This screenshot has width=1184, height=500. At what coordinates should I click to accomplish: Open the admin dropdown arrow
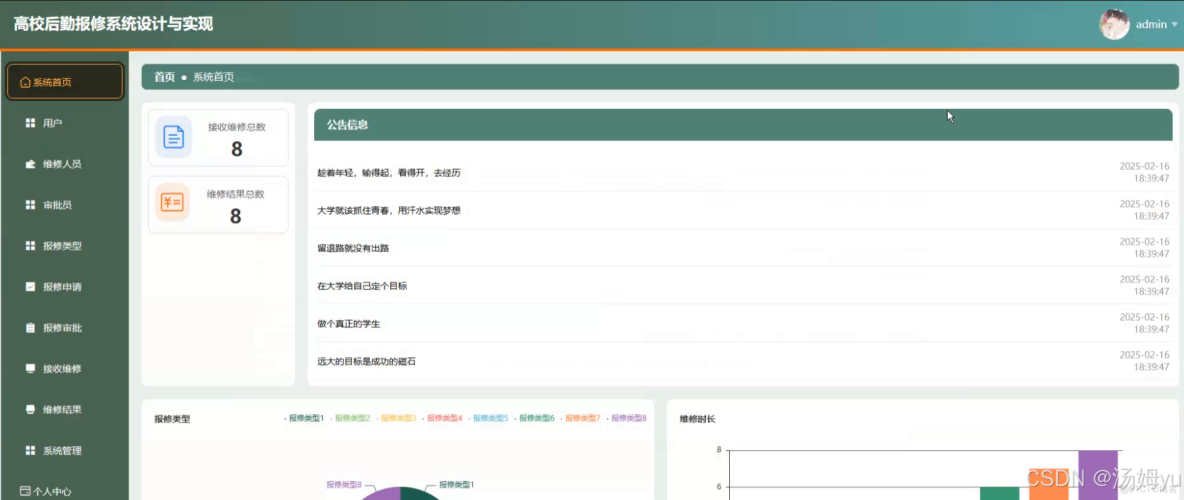click(1174, 25)
